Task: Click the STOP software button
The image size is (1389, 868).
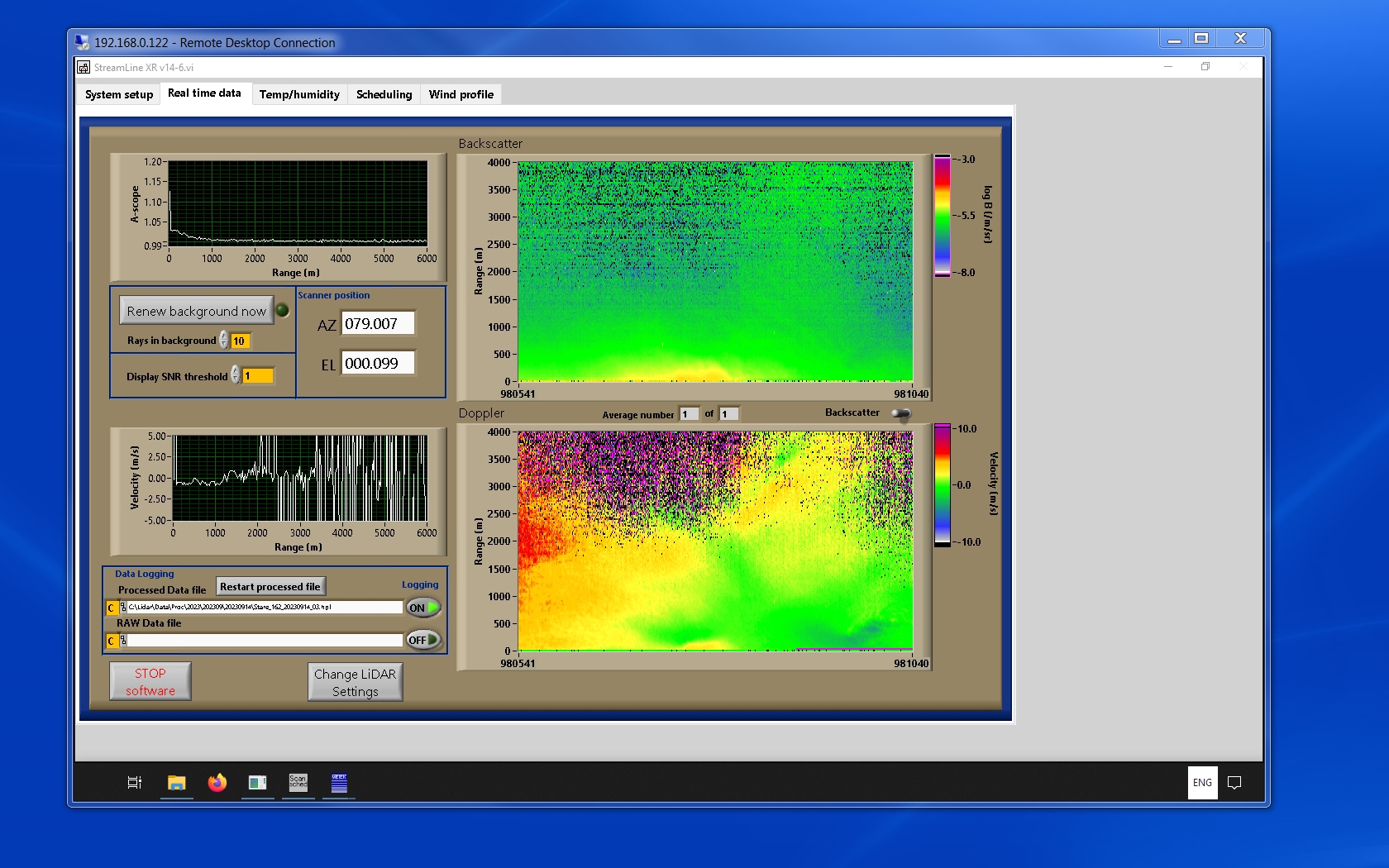Action: pos(150,682)
